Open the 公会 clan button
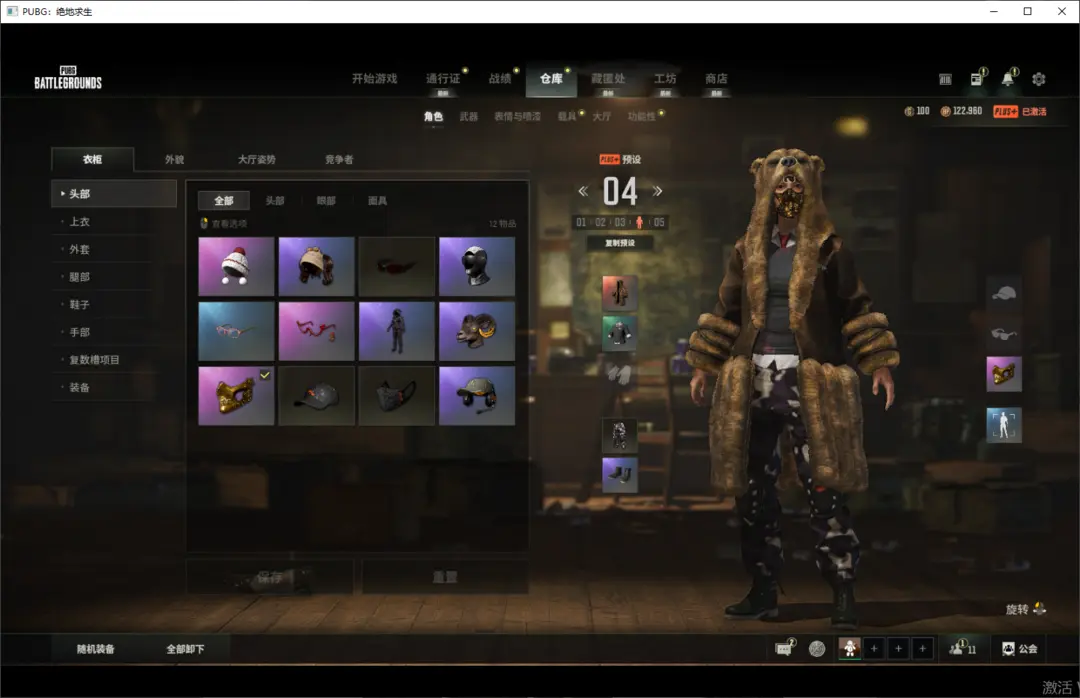 pos(1020,648)
